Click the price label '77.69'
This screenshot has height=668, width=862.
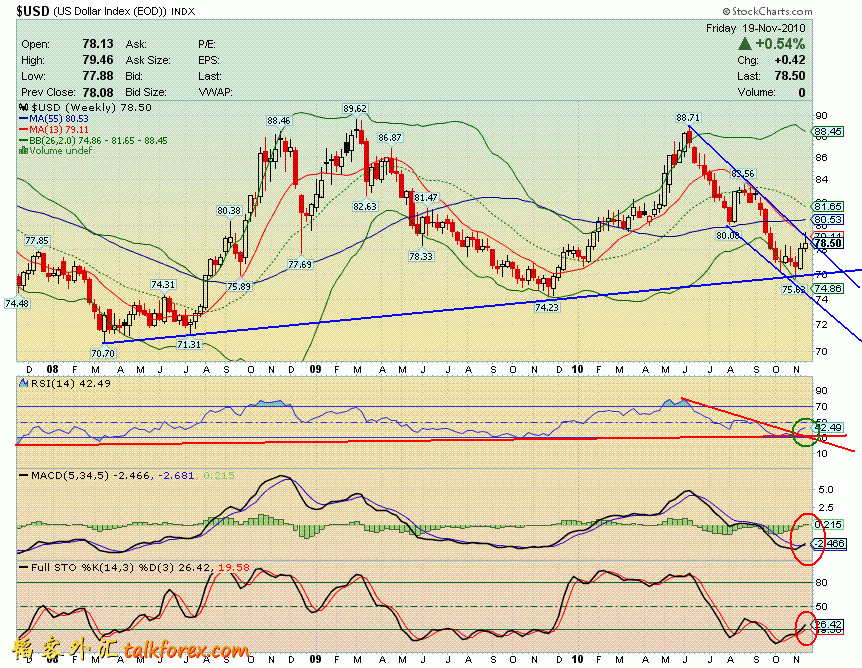(x=300, y=264)
